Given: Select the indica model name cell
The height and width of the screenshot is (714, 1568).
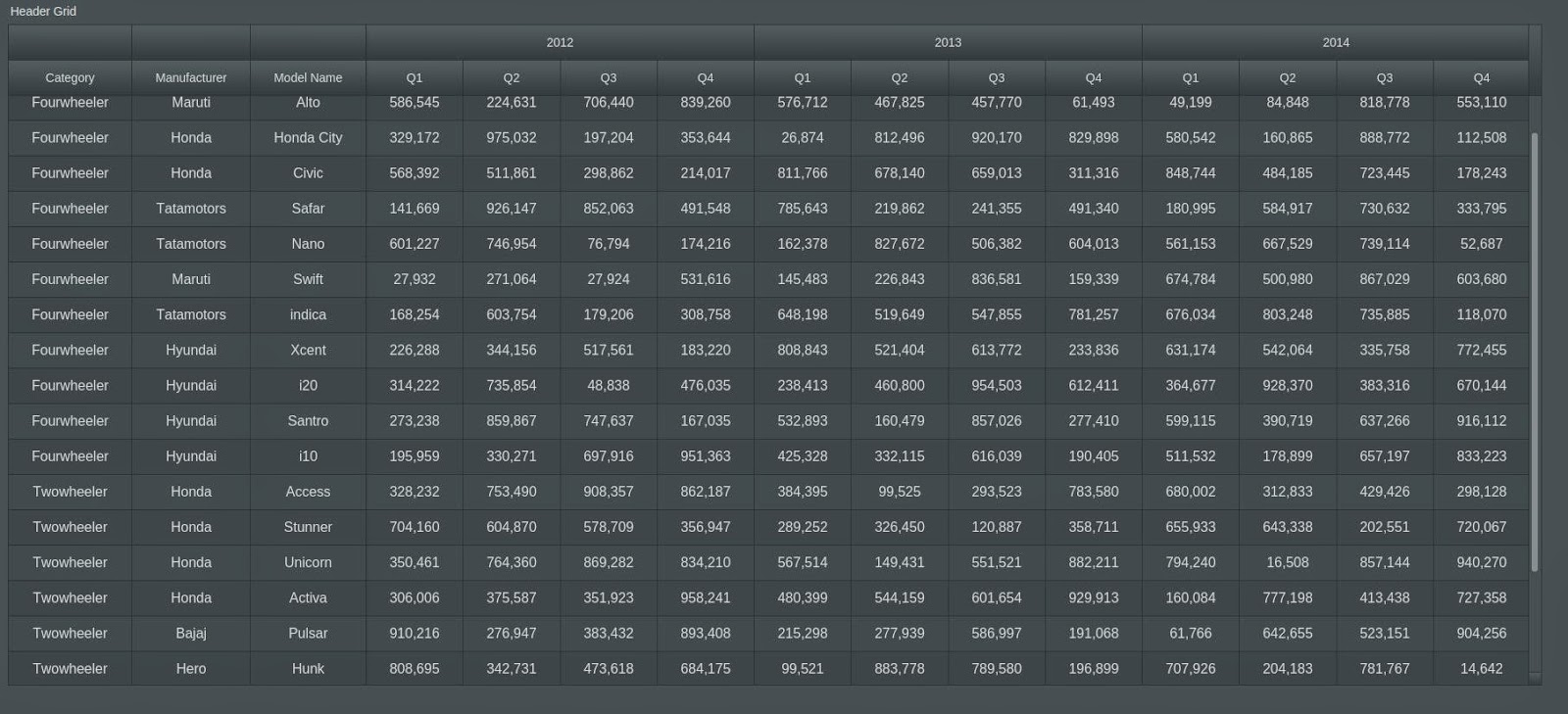Looking at the screenshot, I should [308, 314].
